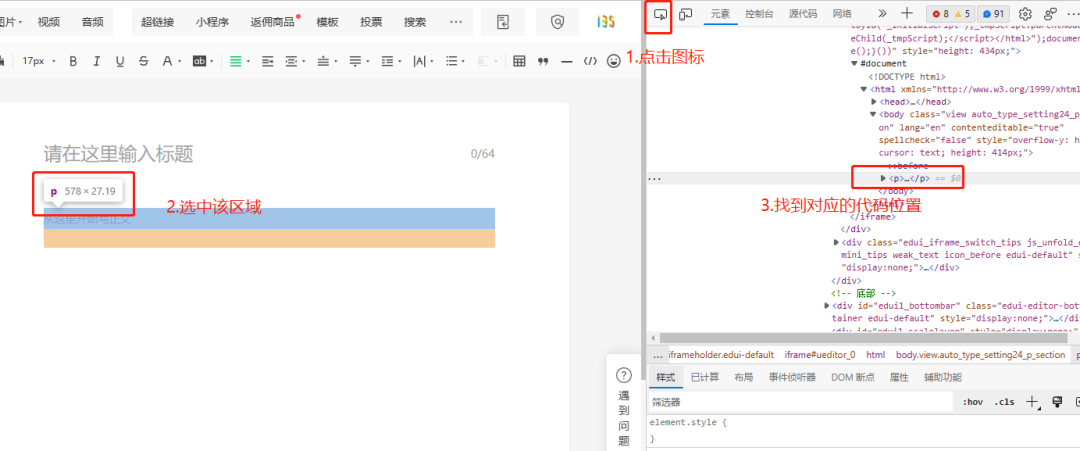1080x451 pixels.
Task: Select the 元素 tab
Action: (720, 13)
